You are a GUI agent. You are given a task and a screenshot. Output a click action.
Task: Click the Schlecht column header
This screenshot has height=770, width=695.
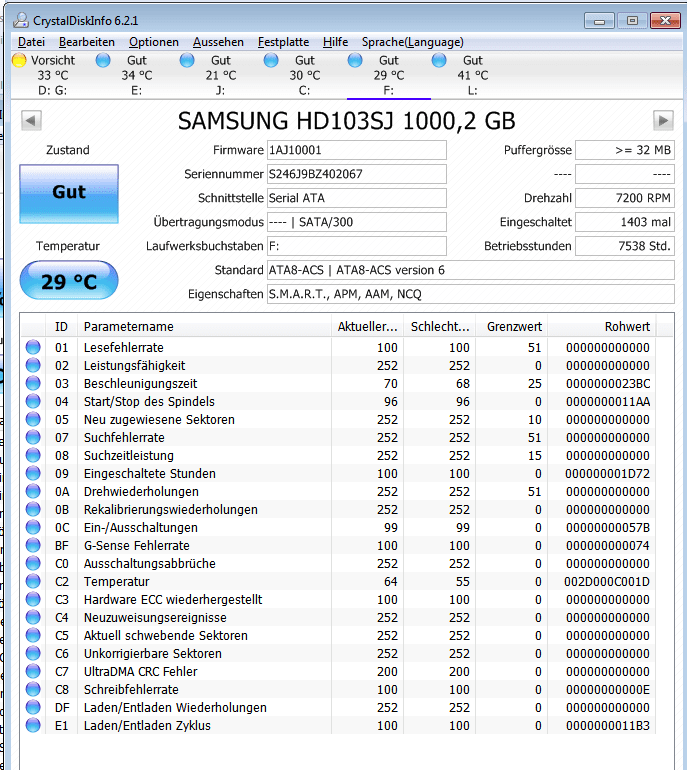click(440, 327)
